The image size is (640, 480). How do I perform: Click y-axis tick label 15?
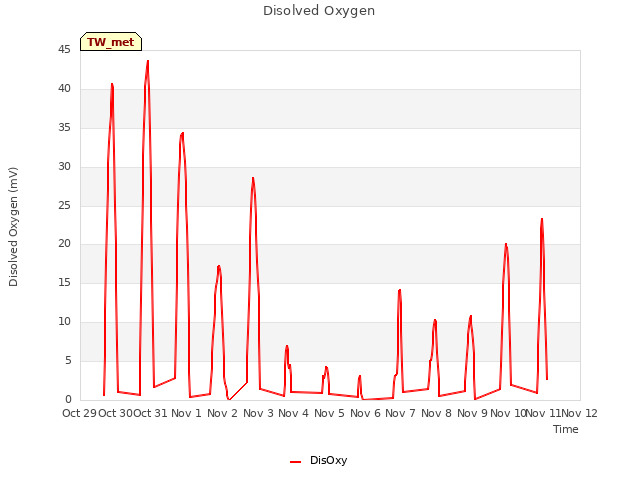tap(64, 282)
